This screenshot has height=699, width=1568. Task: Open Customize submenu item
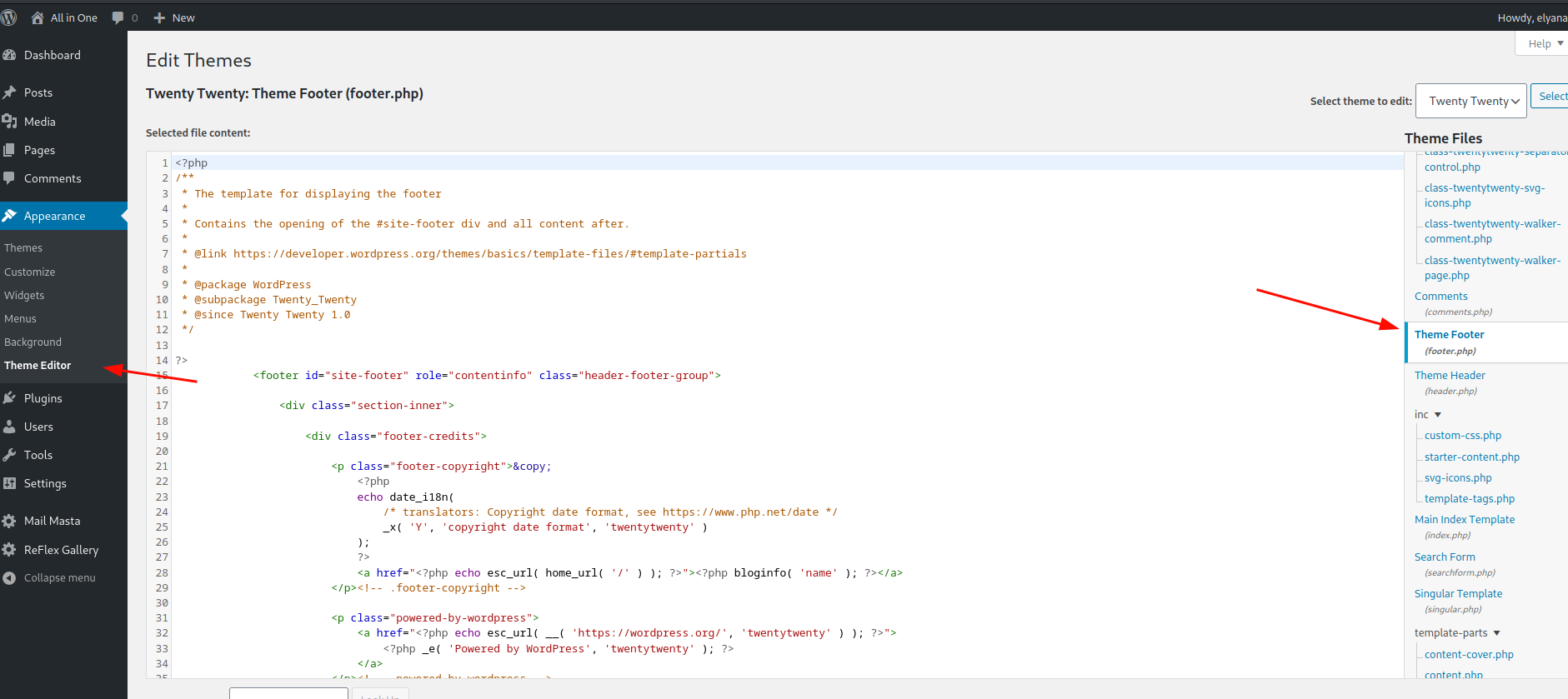pyautogui.click(x=30, y=272)
